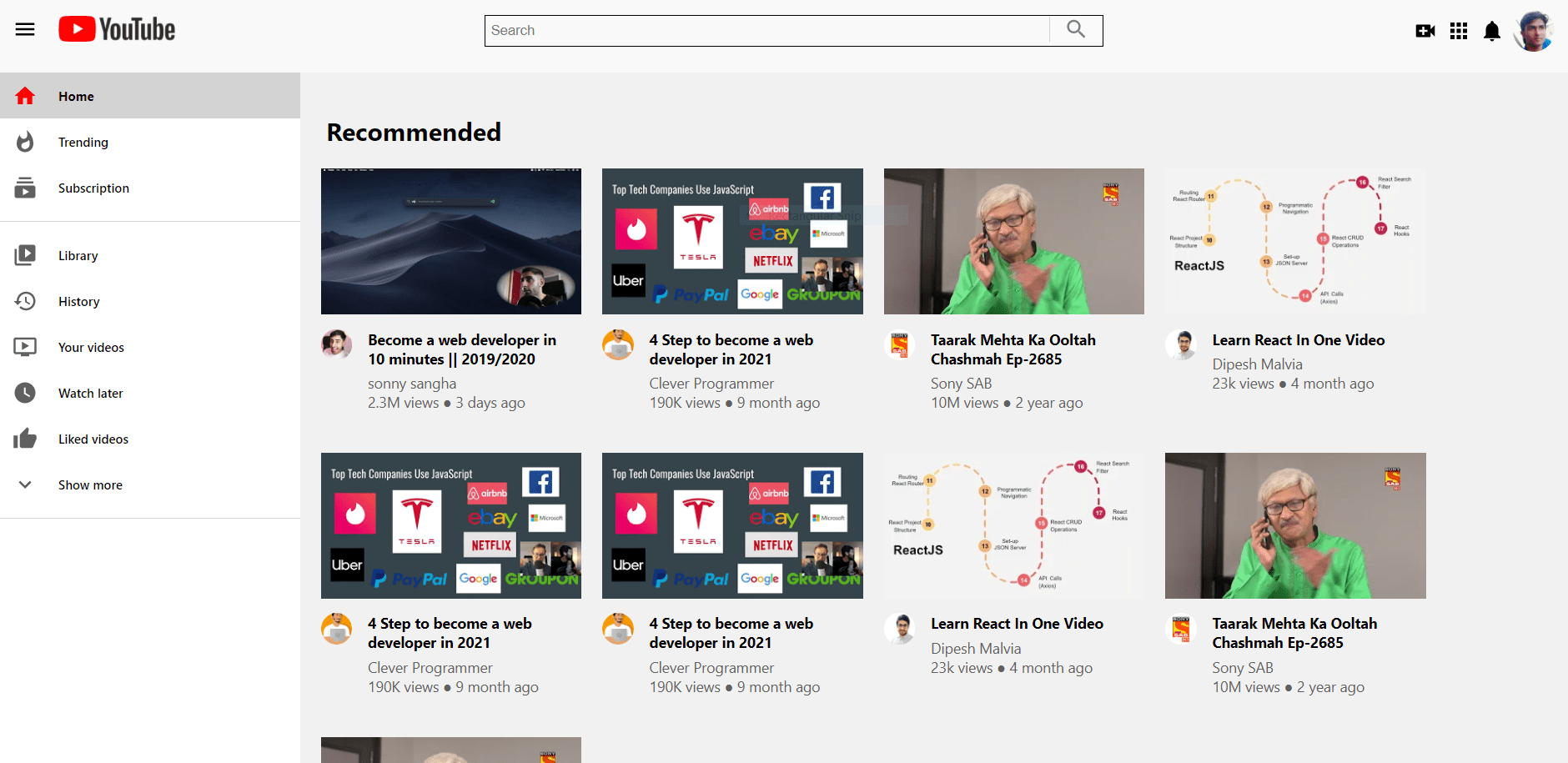Screen dimensions: 1568x763
Task: Open first-row Sony SAB channel name
Action: click(961, 384)
